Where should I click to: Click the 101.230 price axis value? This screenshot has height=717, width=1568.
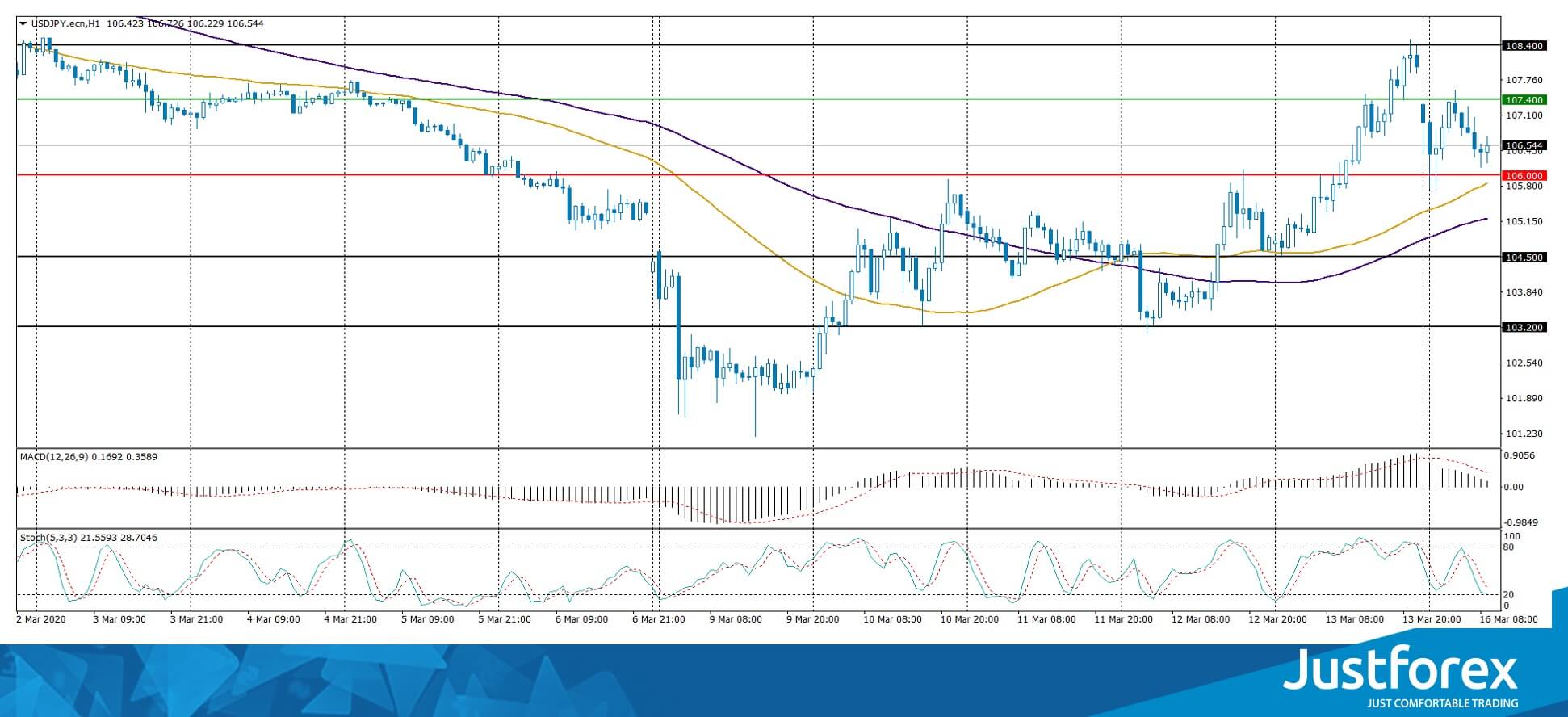point(1524,434)
